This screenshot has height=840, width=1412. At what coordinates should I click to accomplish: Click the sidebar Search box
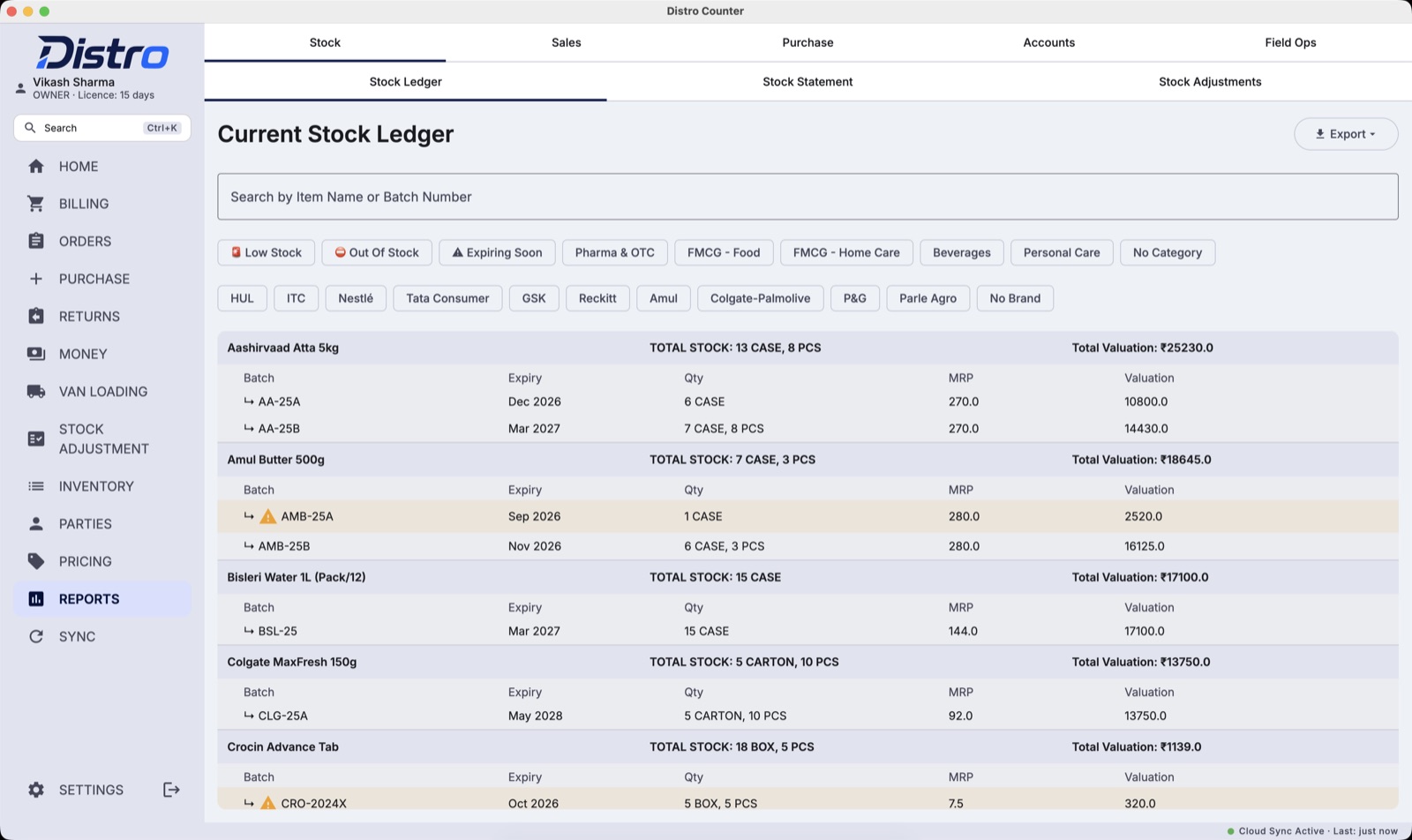pyautogui.click(x=102, y=128)
